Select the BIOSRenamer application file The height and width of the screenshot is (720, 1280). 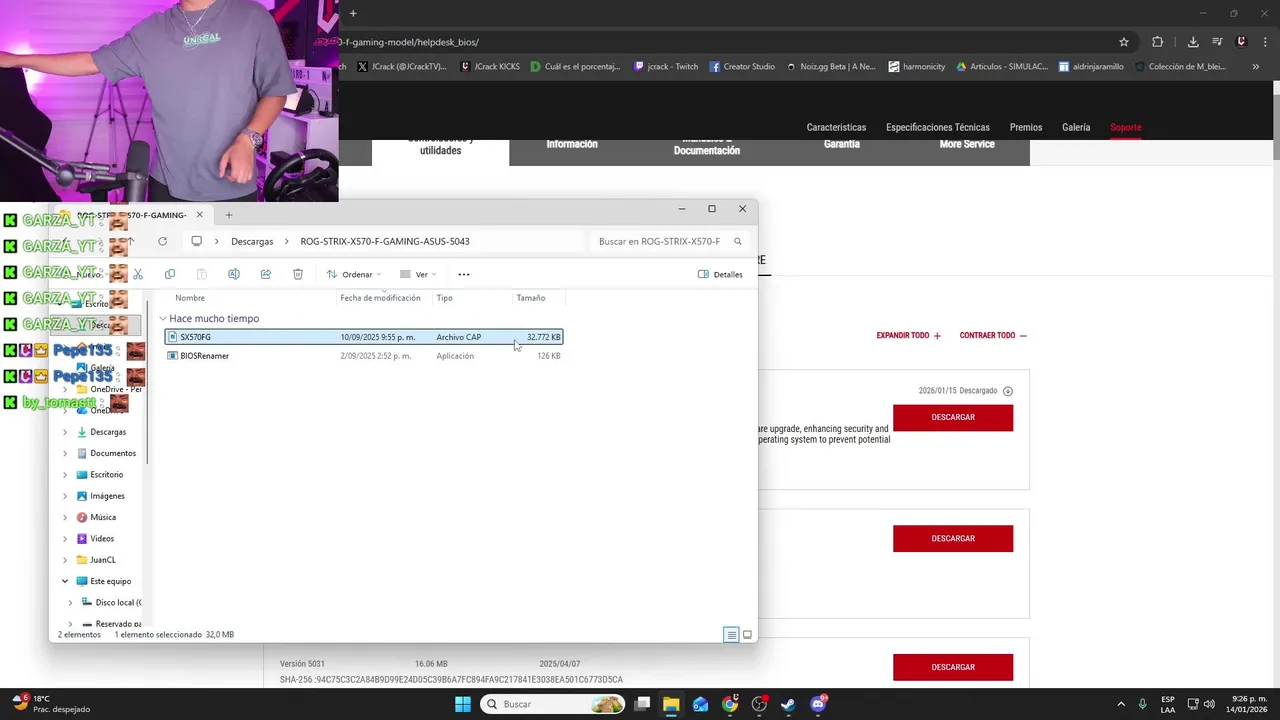(364, 356)
